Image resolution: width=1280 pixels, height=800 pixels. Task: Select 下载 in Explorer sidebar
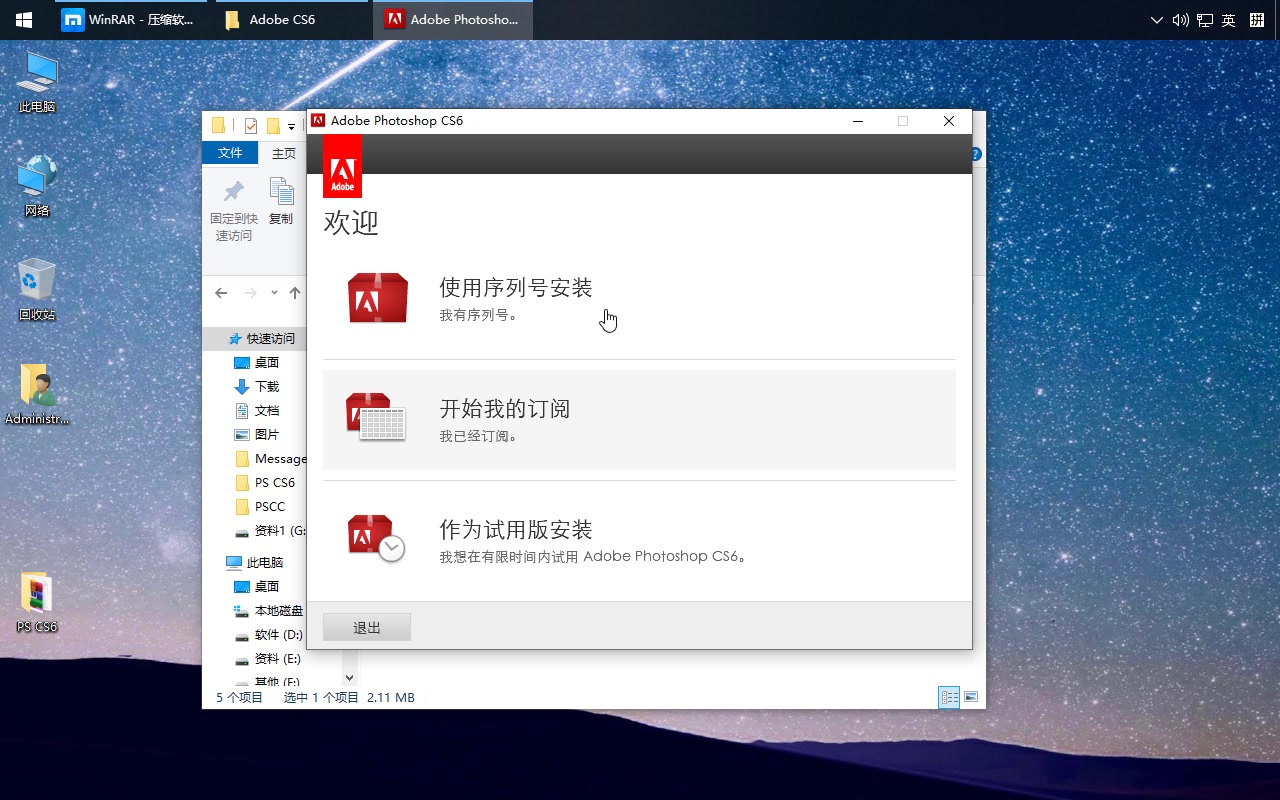point(257,387)
